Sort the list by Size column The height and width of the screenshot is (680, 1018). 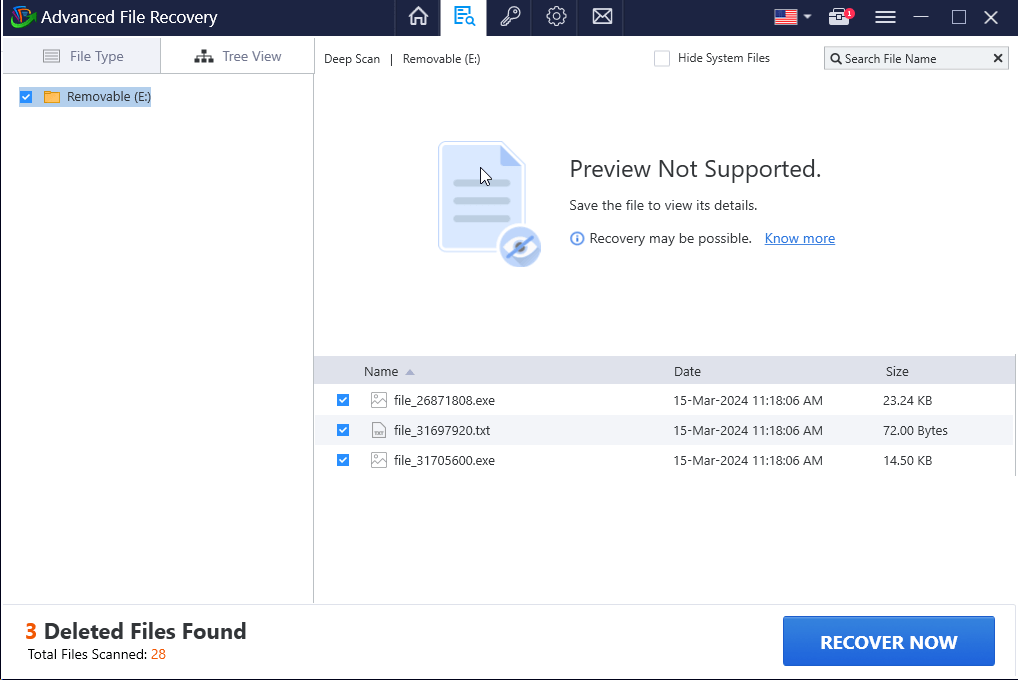pyautogui.click(x=897, y=371)
